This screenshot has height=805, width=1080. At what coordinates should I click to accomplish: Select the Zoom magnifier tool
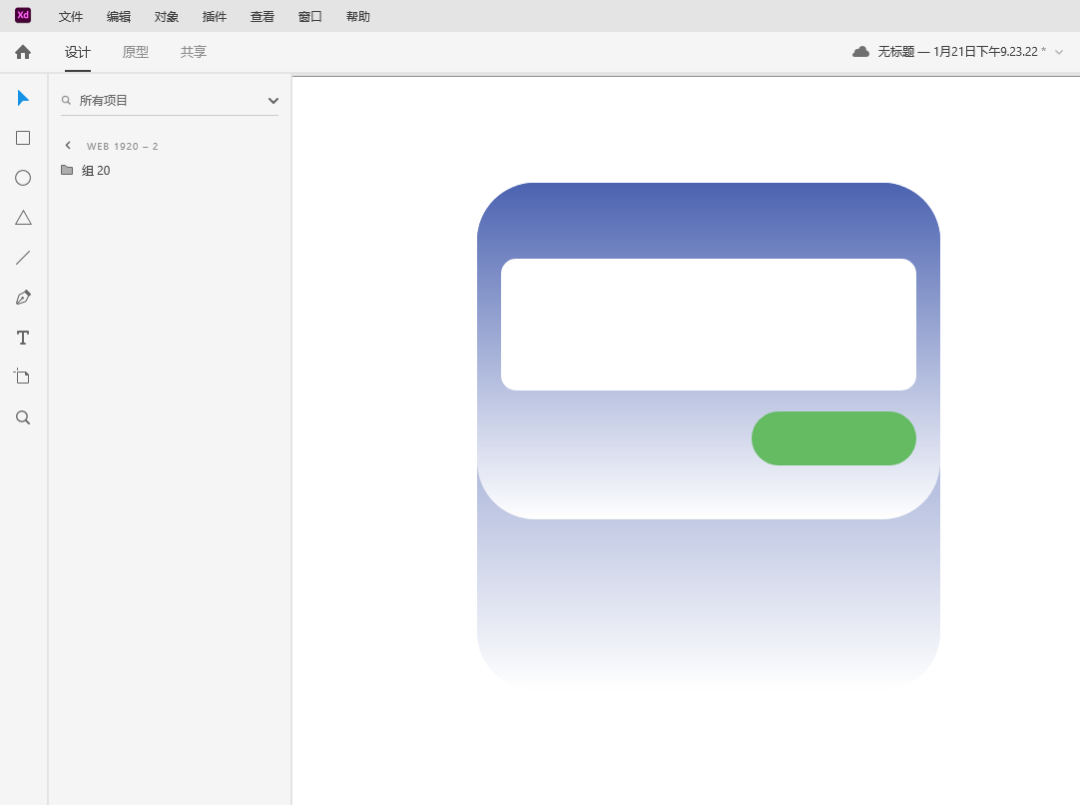[23, 418]
